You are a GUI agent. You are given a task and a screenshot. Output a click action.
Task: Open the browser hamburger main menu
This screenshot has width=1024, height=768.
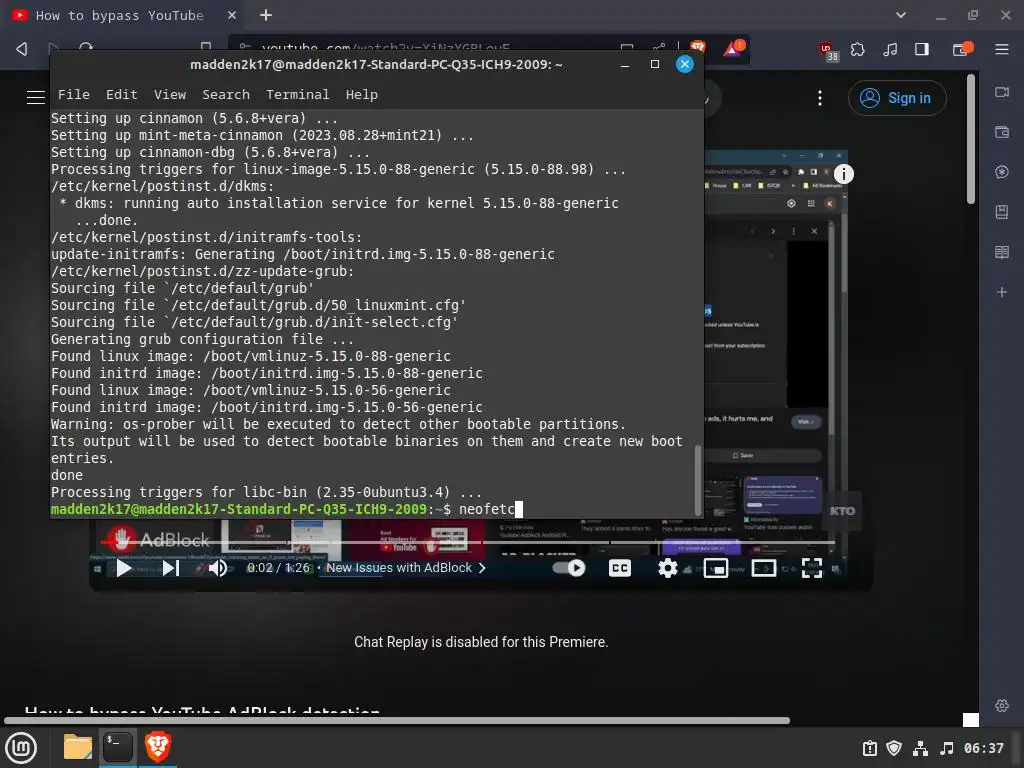point(1002,49)
